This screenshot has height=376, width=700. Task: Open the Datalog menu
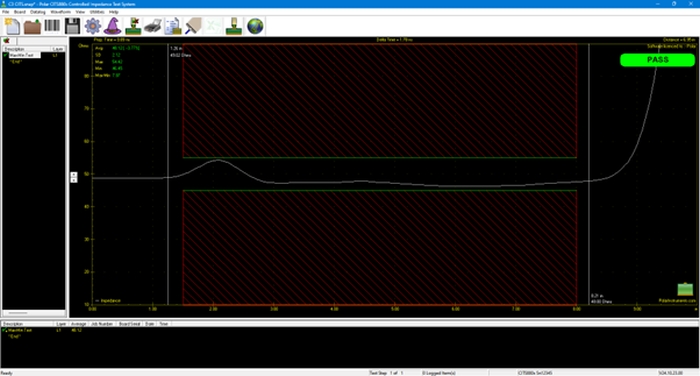38,12
